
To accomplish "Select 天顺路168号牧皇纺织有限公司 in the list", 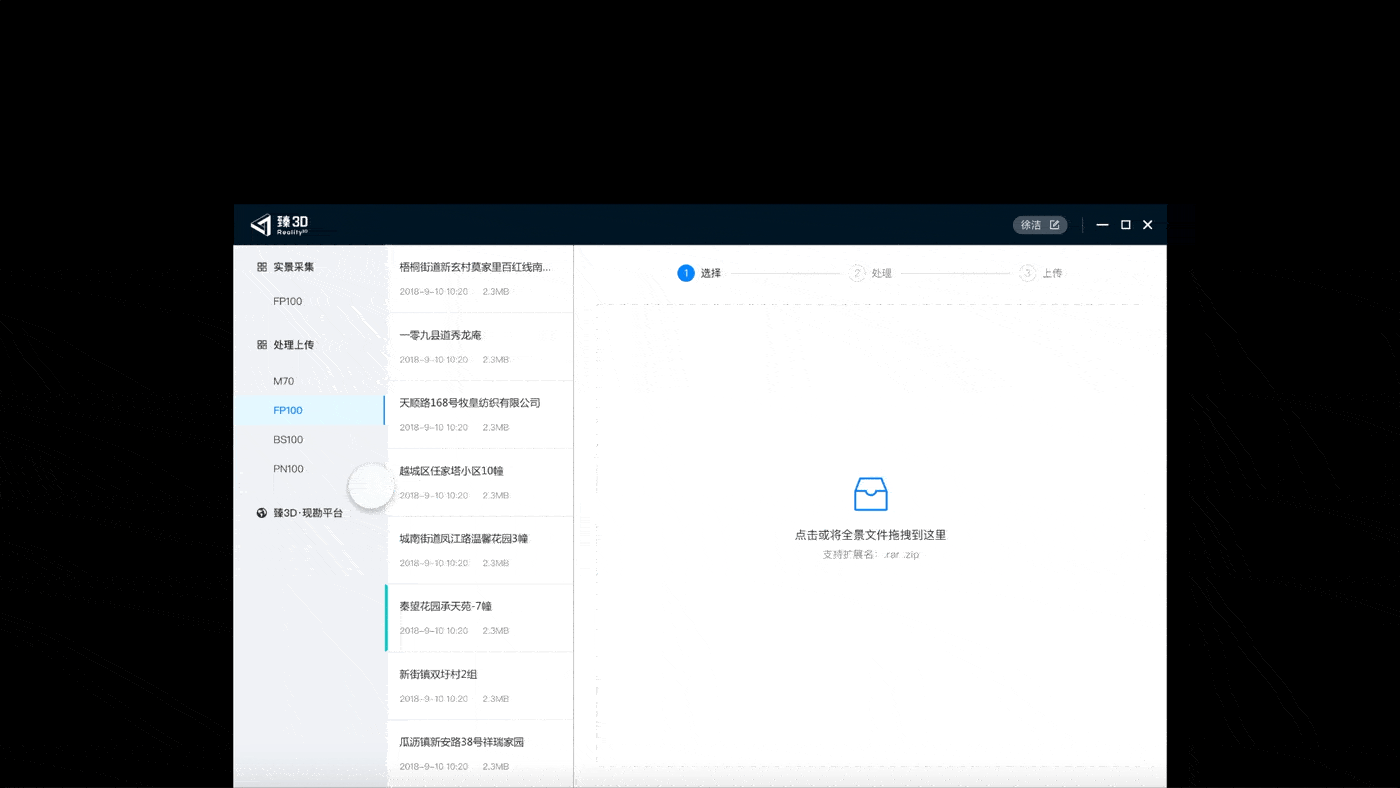I will click(480, 415).
